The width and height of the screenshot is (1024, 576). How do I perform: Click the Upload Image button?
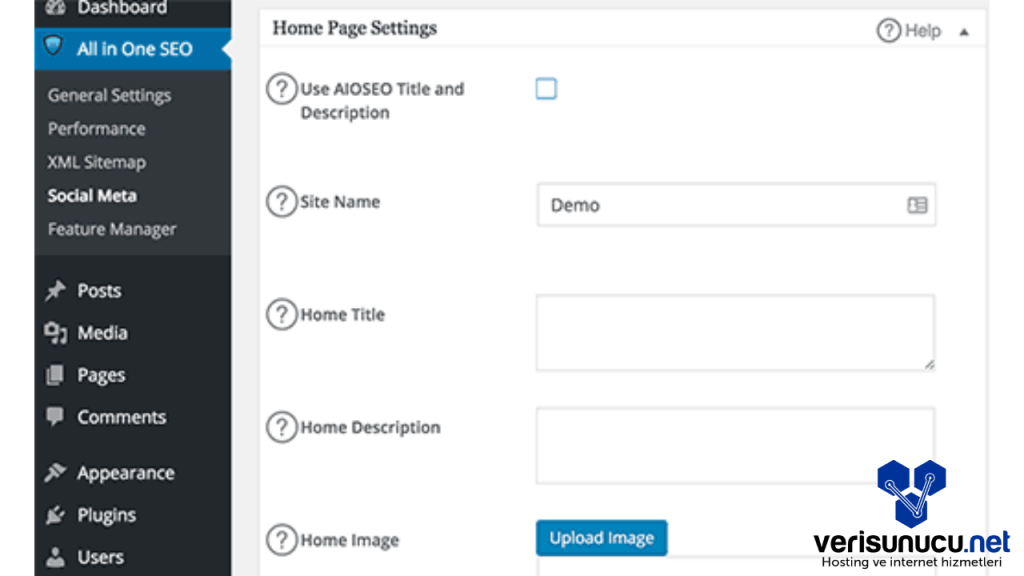click(x=601, y=537)
